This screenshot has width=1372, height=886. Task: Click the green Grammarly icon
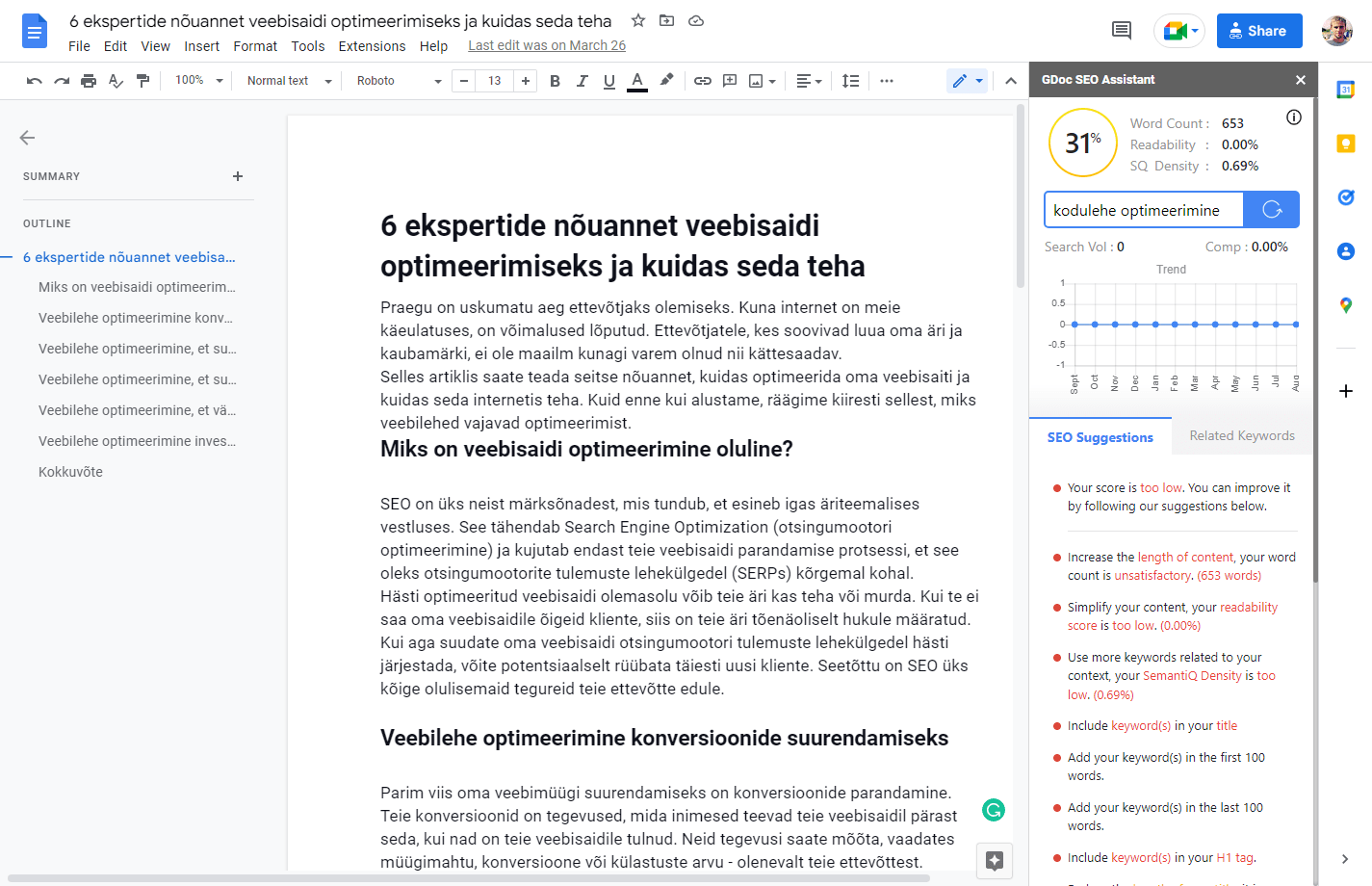994,810
